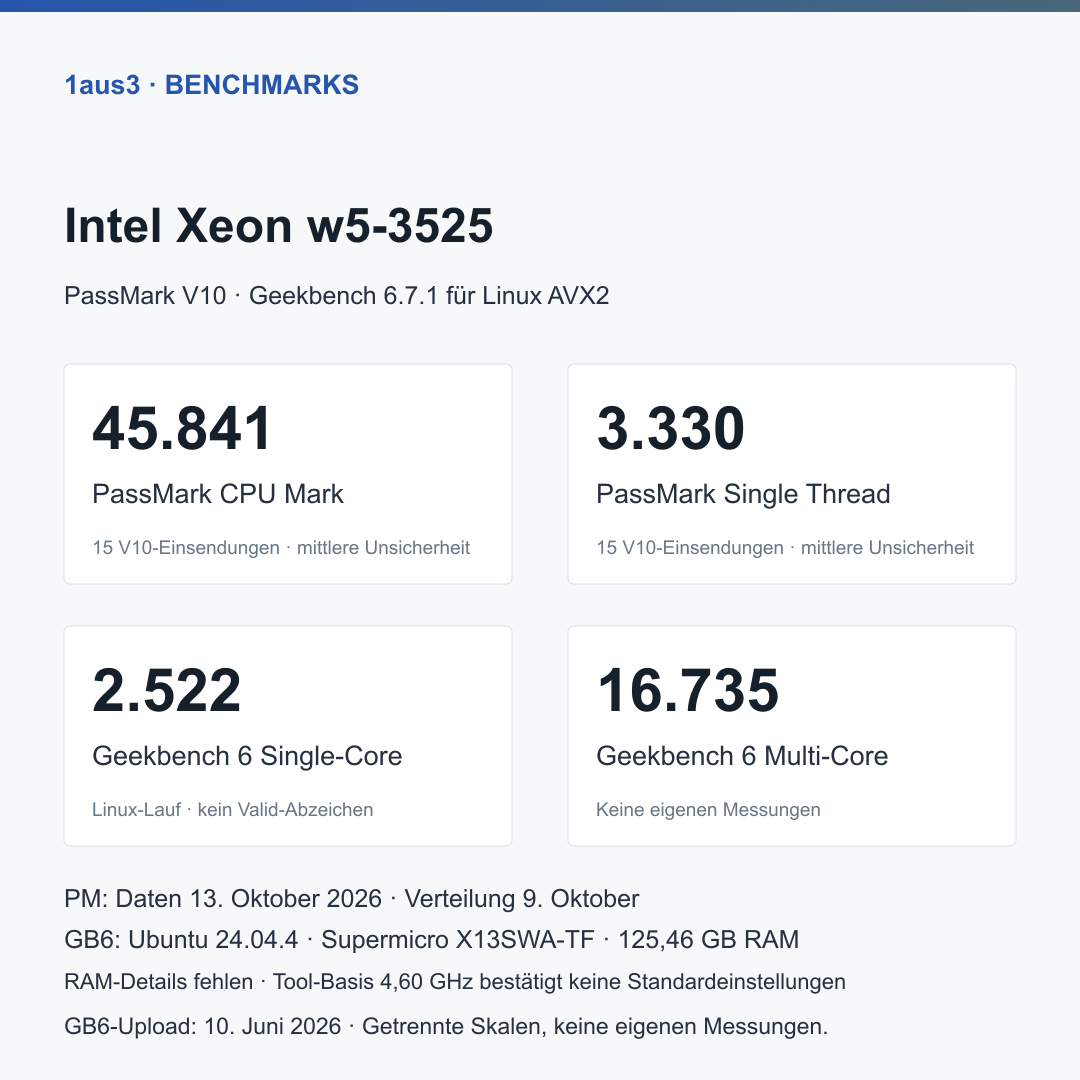
Task: Open the 1aus3 · BENCHMARKS header link
Action: pos(211,85)
